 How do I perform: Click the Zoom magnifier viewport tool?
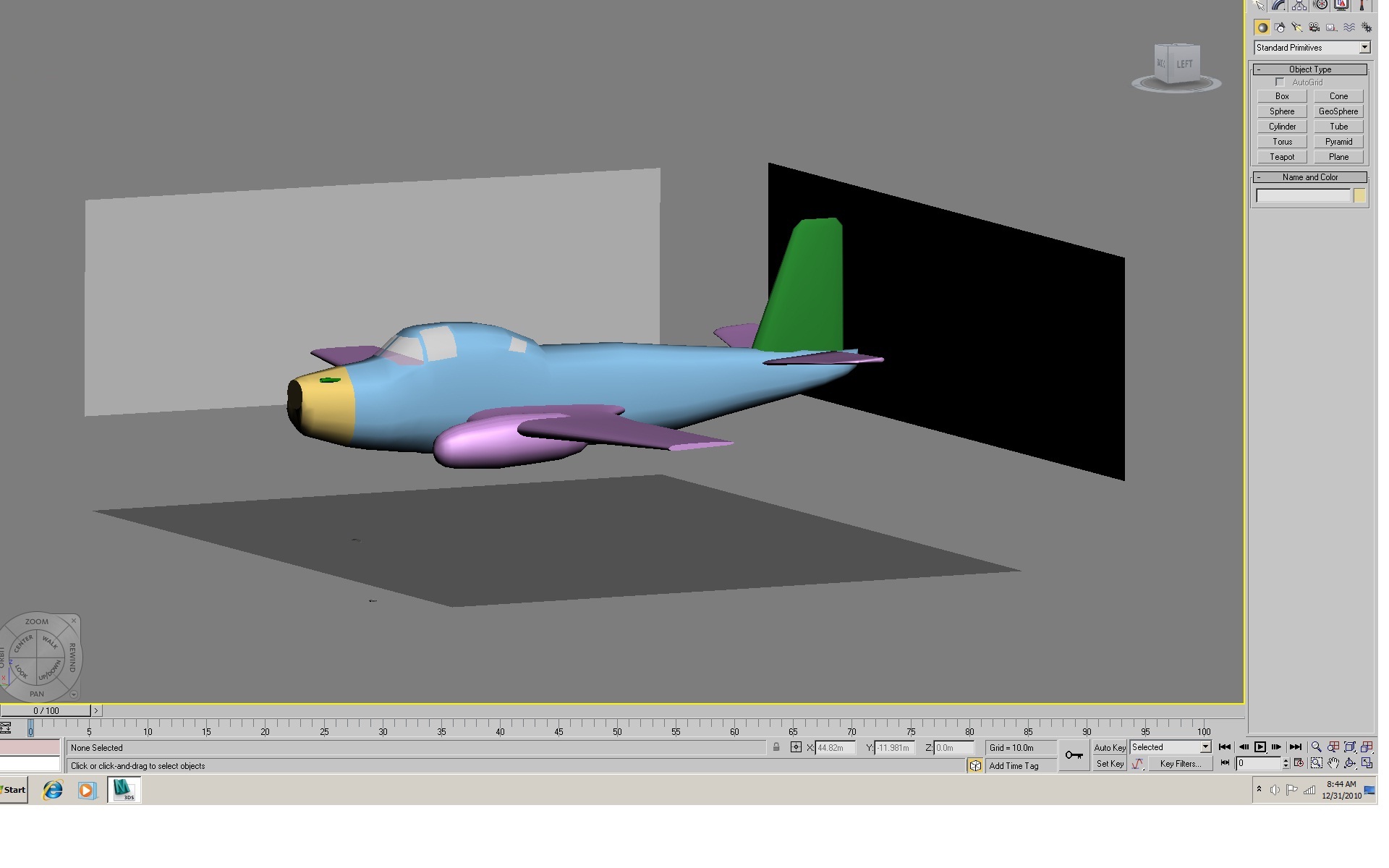(x=1316, y=747)
